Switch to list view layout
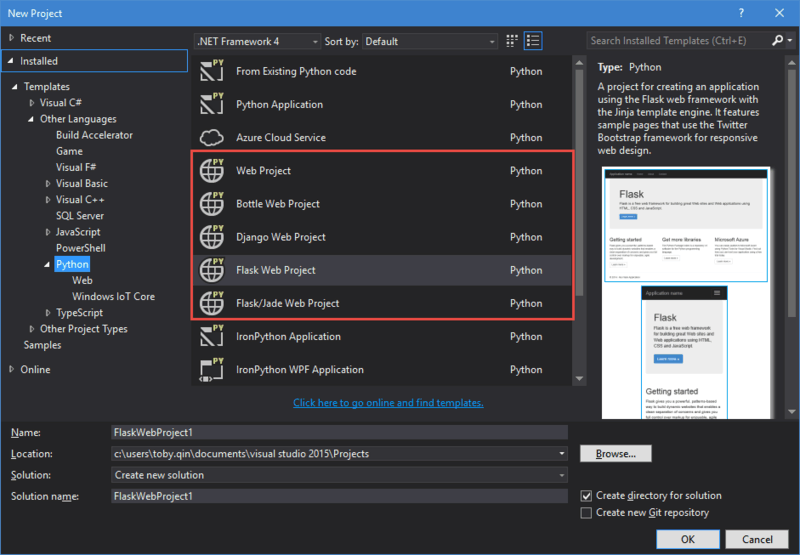Image resolution: width=800 pixels, height=555 pixels. coord(533,41)
